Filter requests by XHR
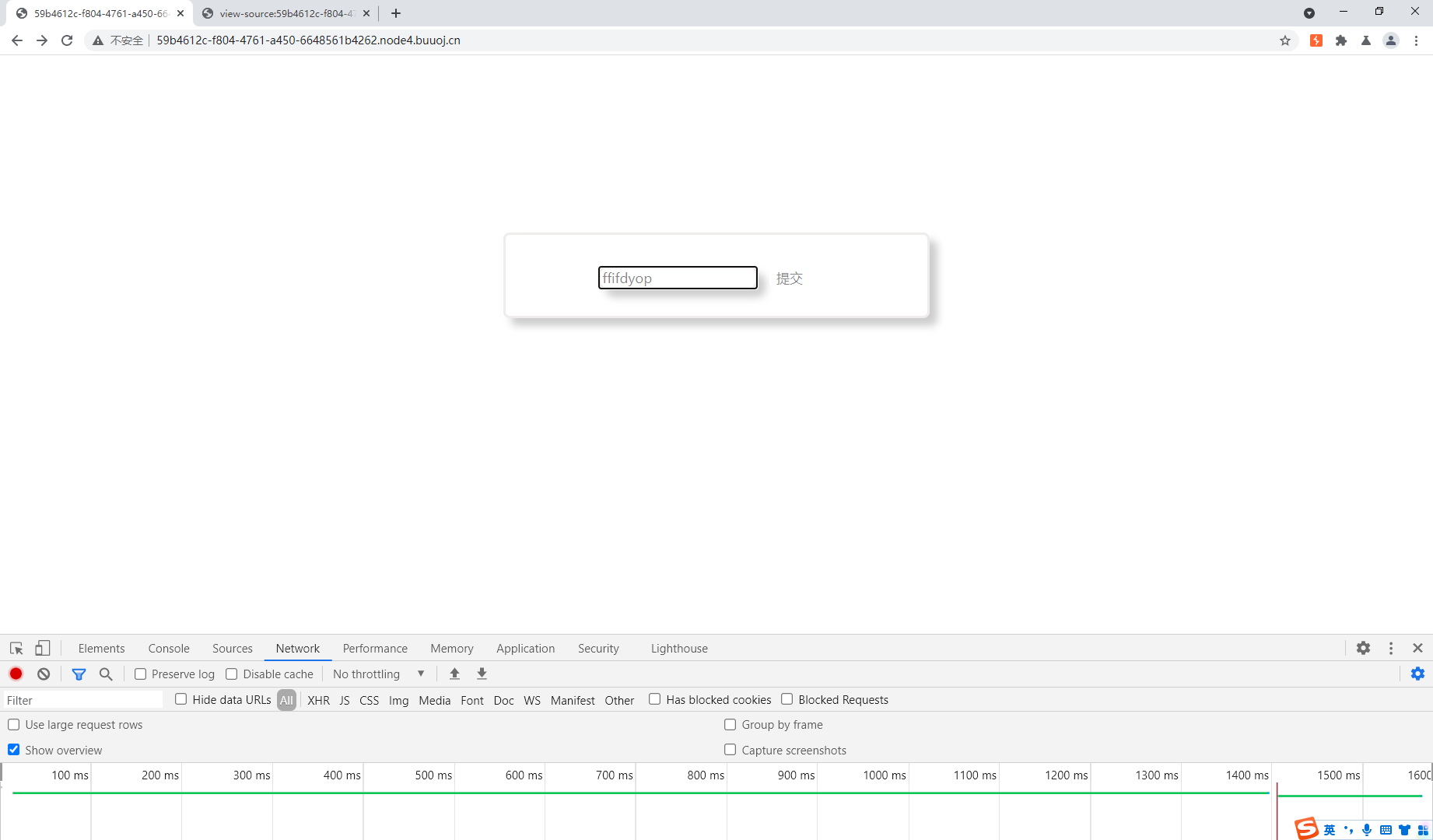 (x=318, y=700)
